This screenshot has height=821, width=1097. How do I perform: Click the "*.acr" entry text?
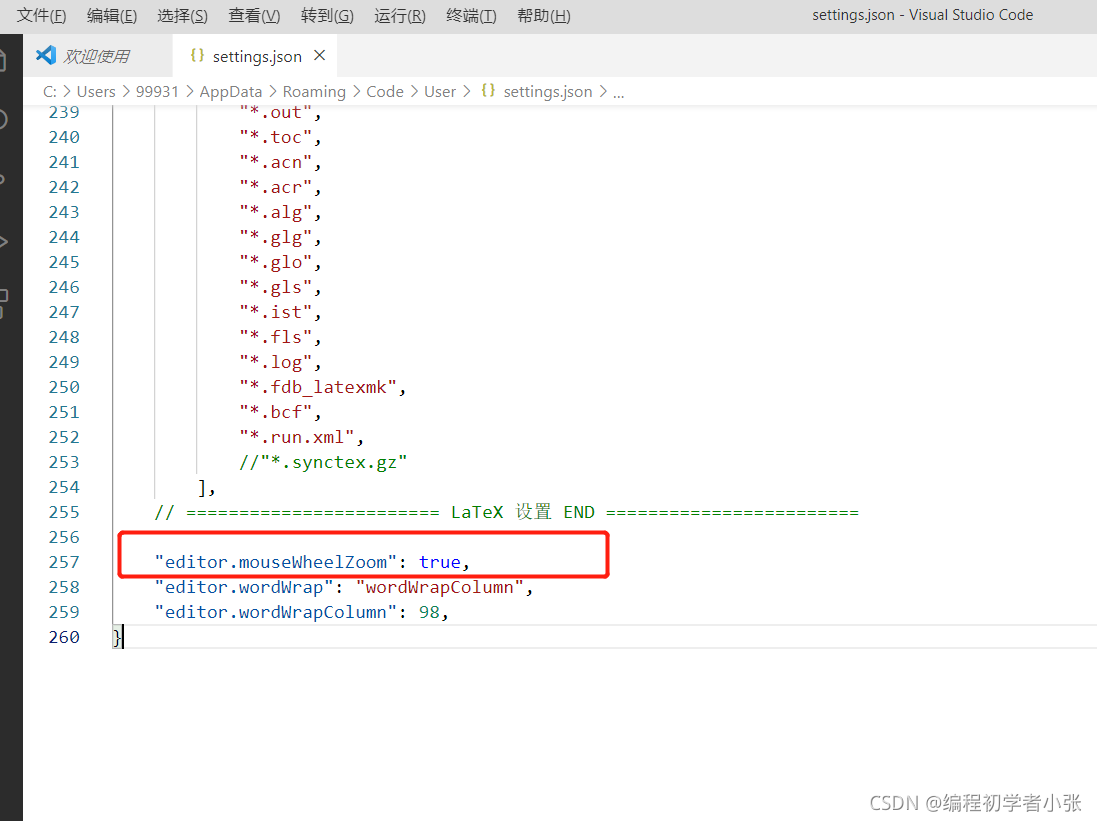tap(276, 188)
